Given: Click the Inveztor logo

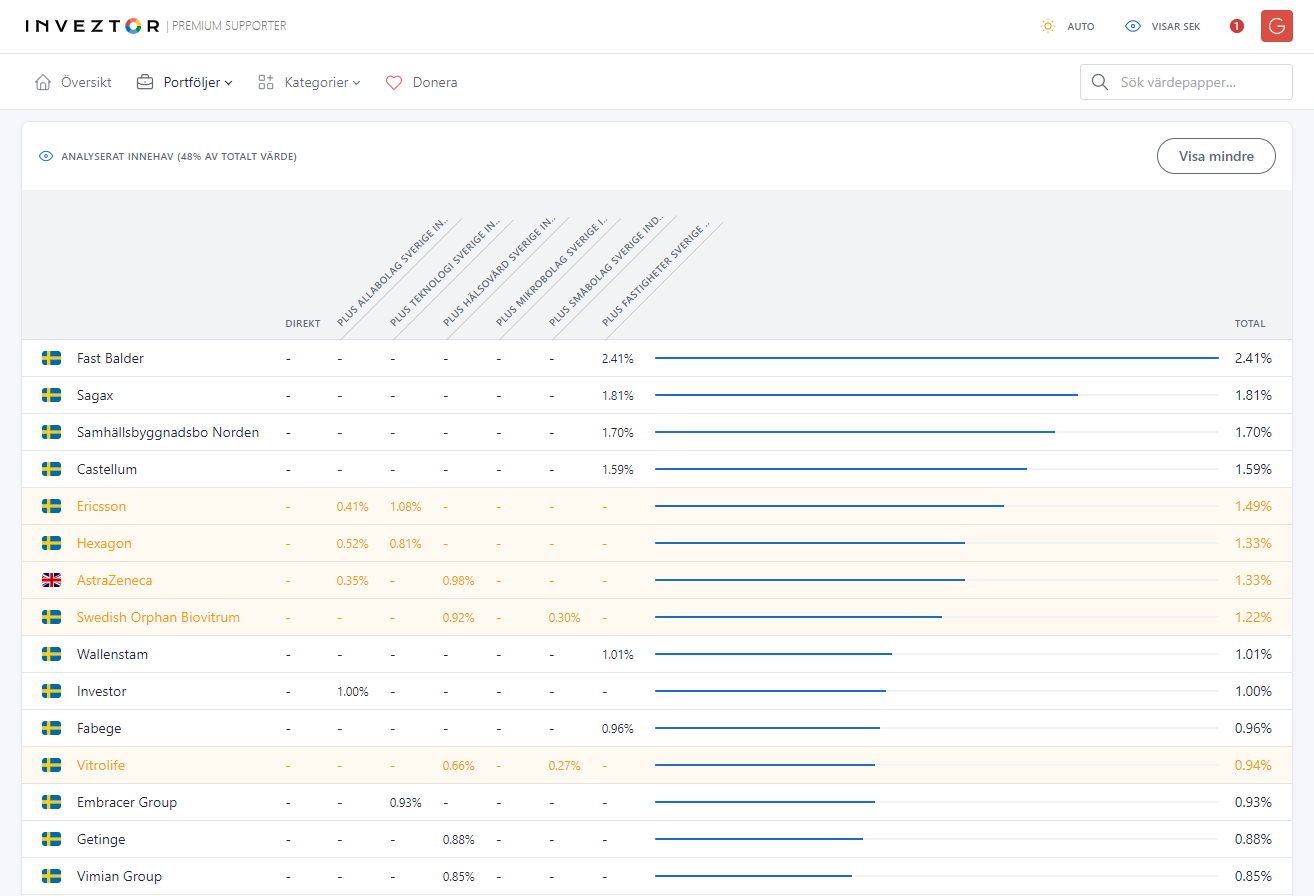Looking at the screenshot, I should click(x=92, y=26).
